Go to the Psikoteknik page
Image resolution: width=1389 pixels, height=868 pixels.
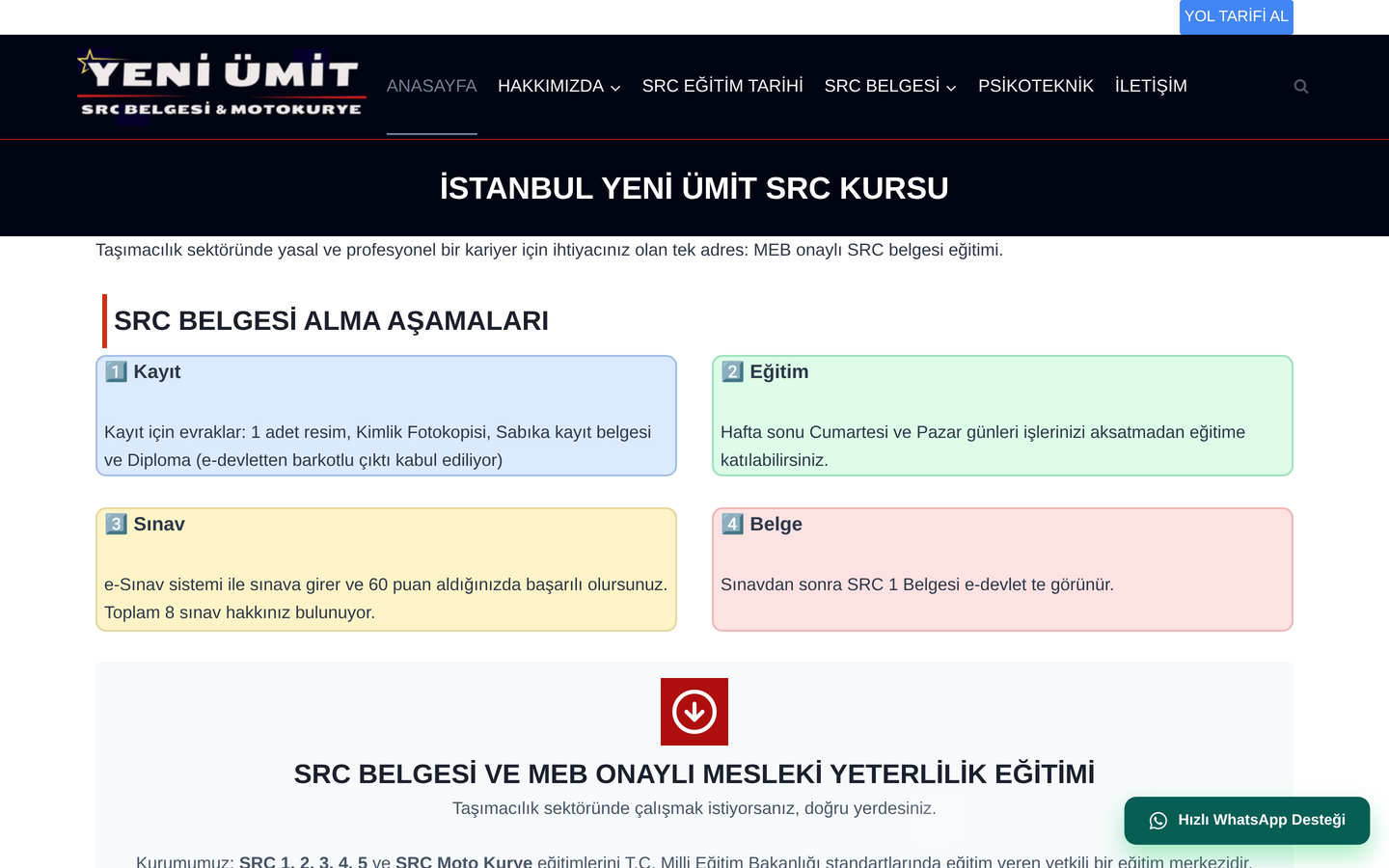tap(1036, 86)
